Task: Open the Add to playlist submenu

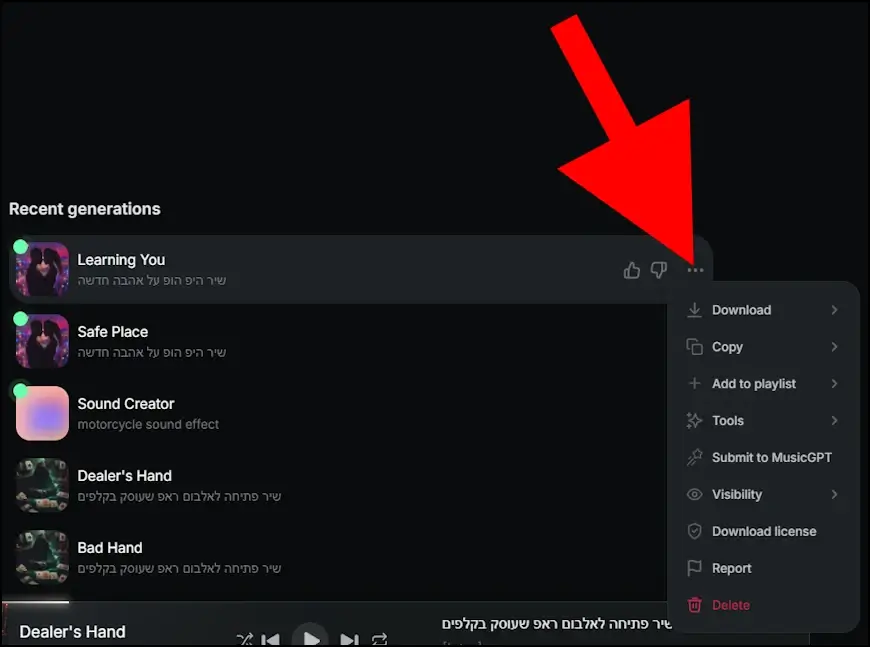Action: (754, 384)
